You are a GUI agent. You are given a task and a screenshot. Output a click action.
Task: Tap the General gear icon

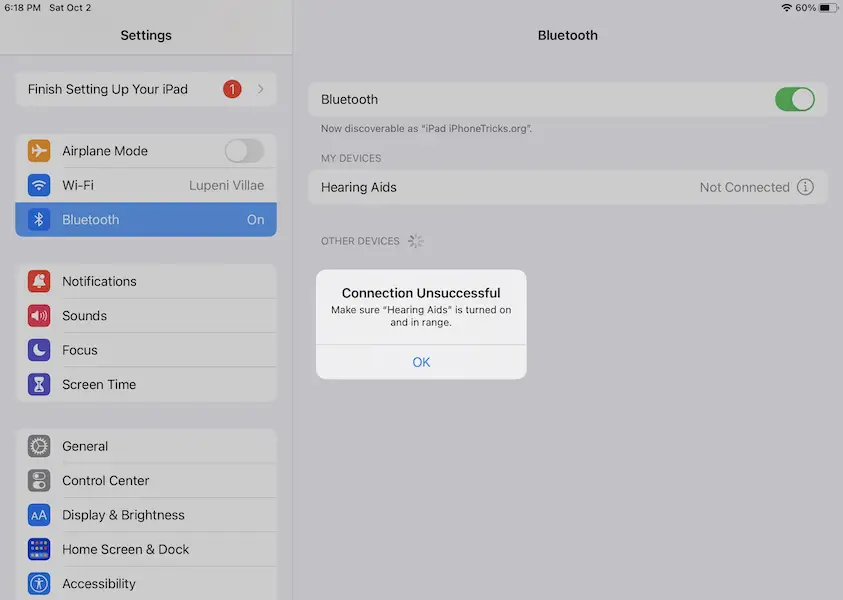pyautogui.click(x=39, y=446)
